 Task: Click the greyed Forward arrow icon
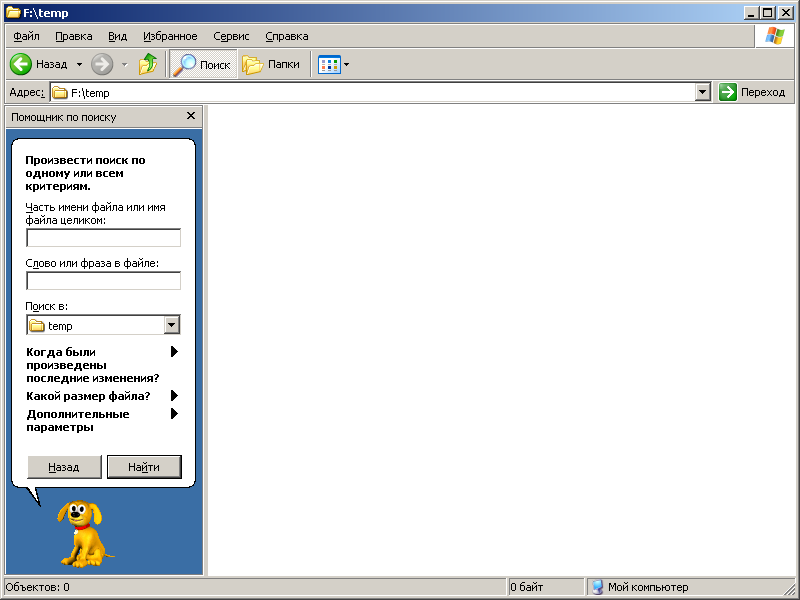pyautogui.click(x=102, y=64)
